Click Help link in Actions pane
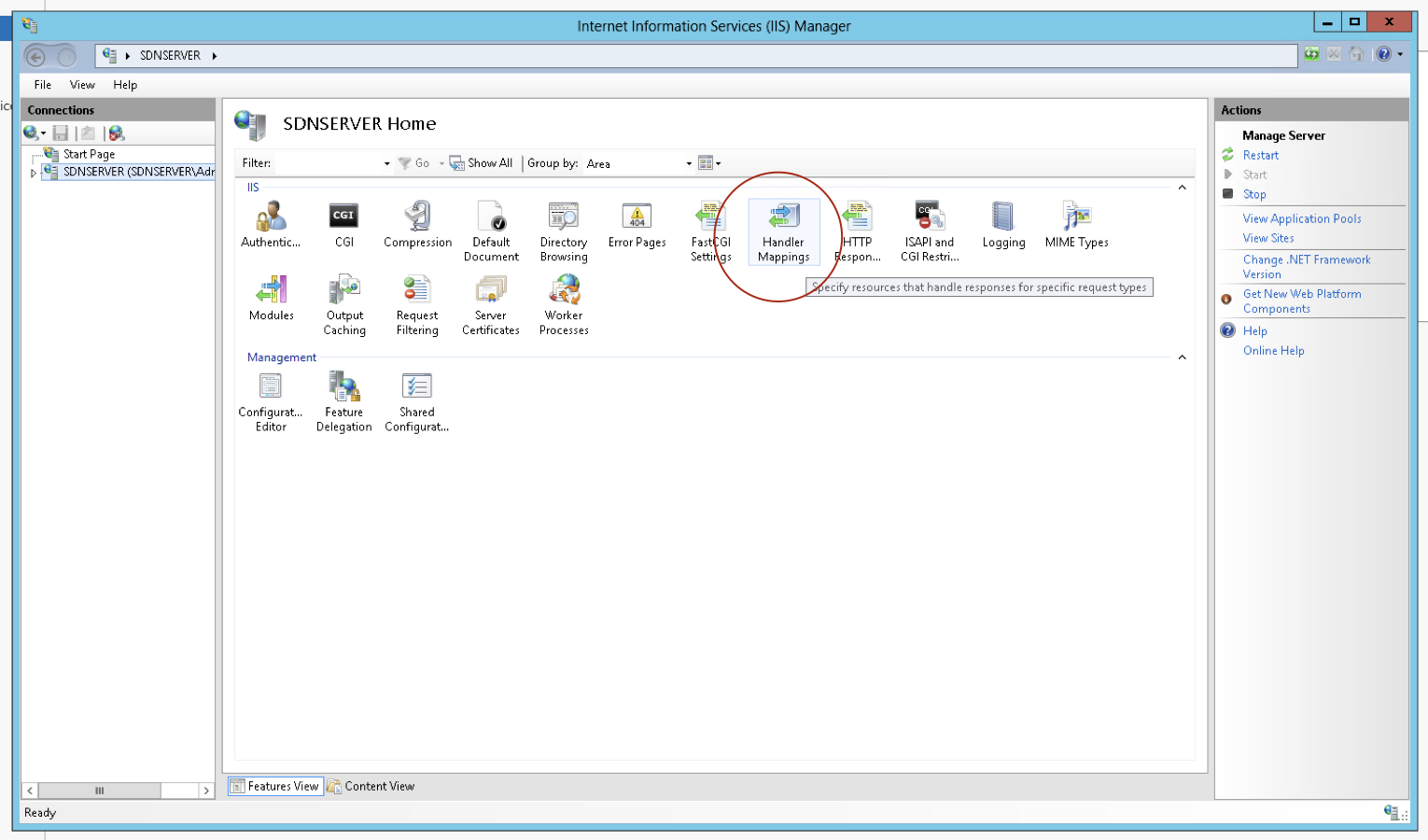 click(1254, 331)
